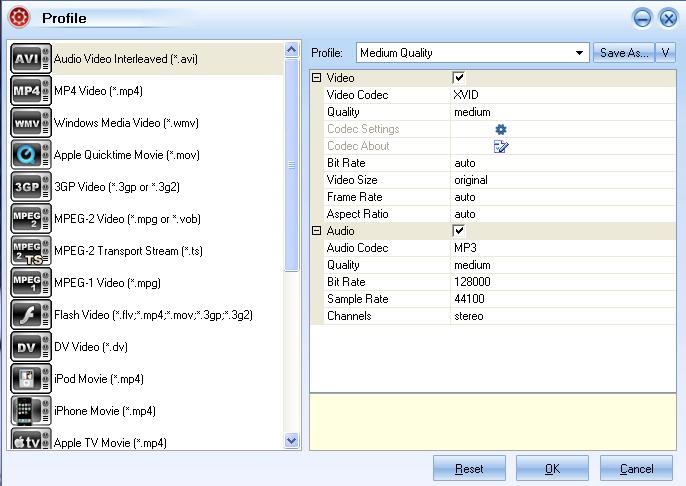Click format list scroll up arrow
The image size is (686, 486).
[291, 50]
